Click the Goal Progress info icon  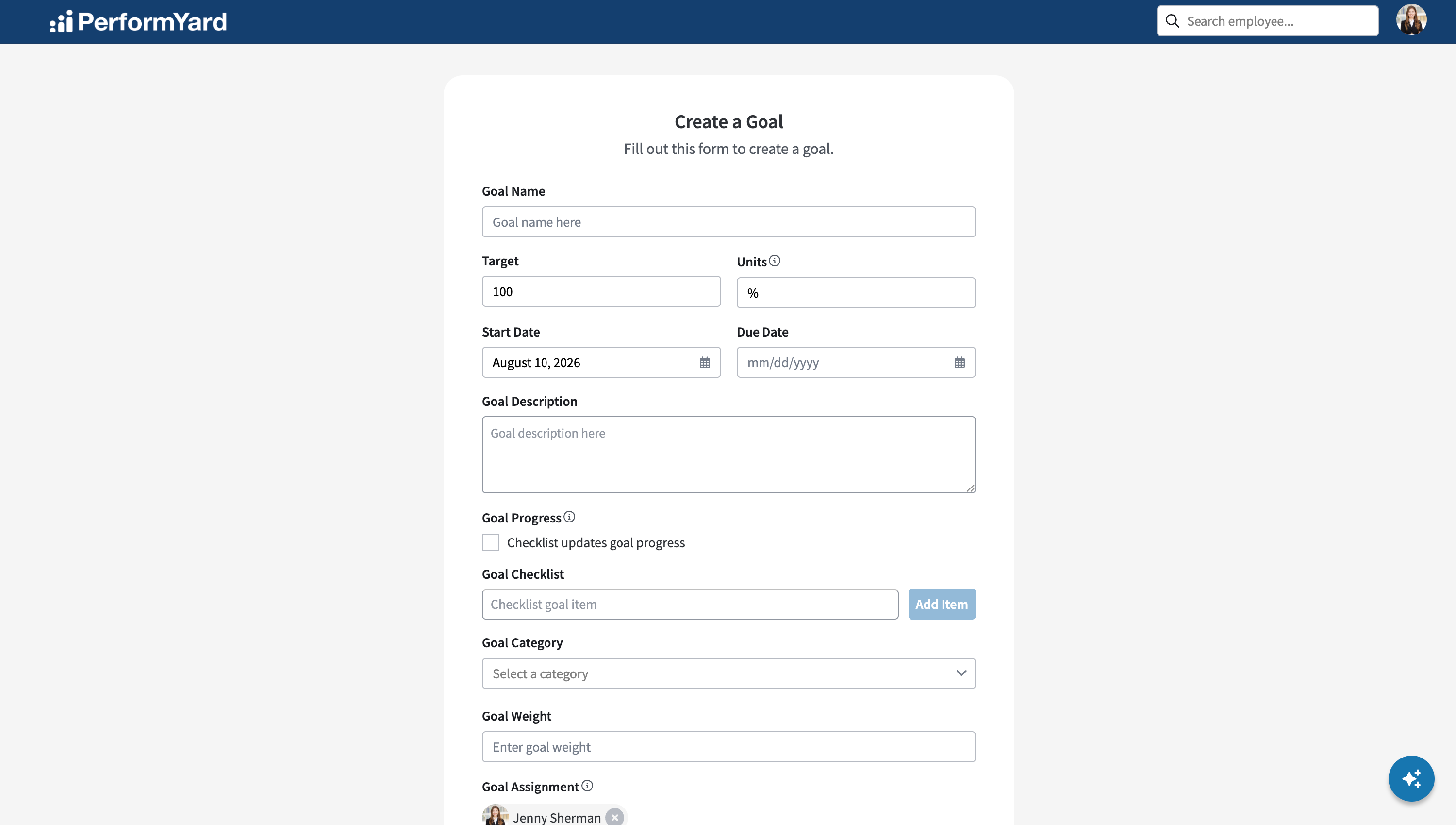coord(569,517)
